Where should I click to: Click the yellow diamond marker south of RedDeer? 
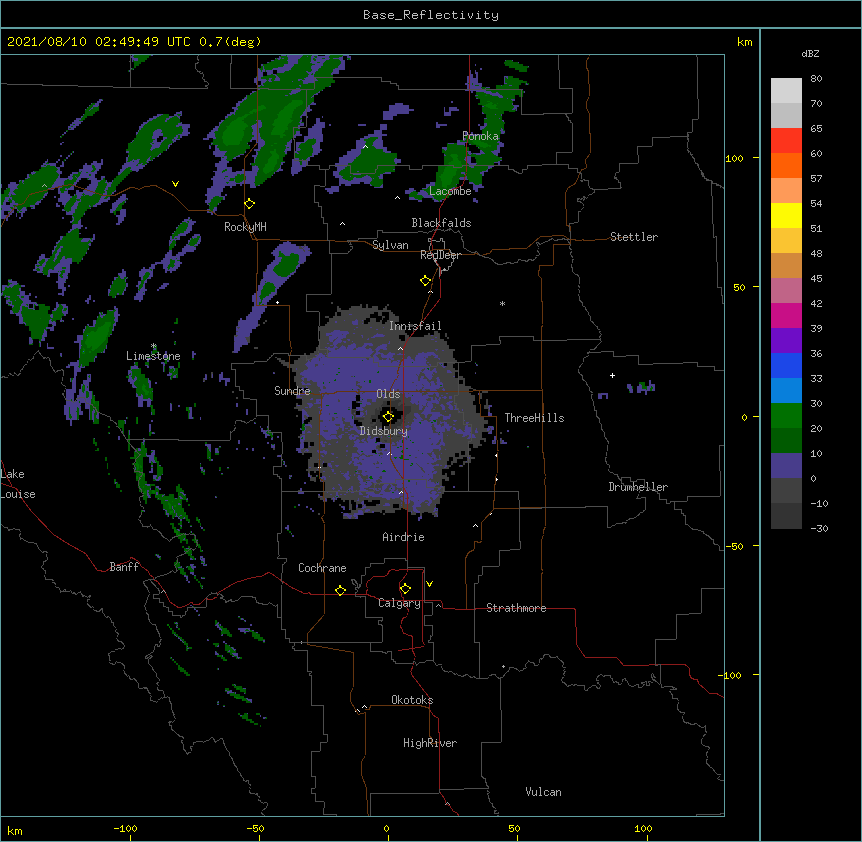(x=426, y=281)
